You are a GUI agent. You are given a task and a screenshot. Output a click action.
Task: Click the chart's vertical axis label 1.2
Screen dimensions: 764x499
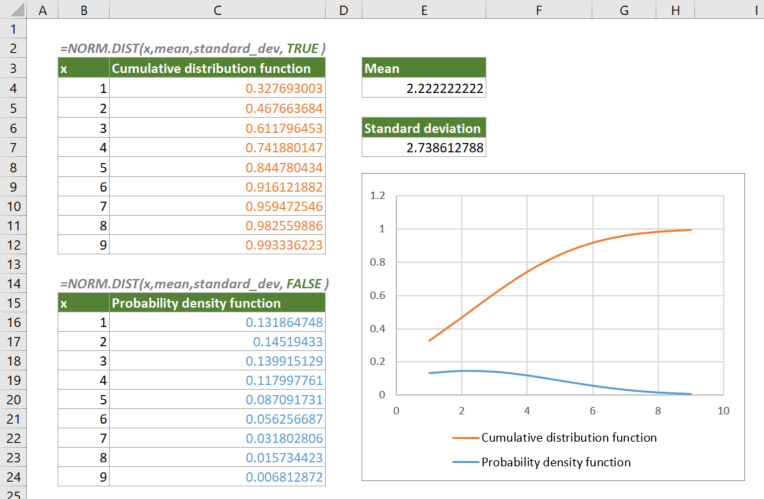point(378,196)
